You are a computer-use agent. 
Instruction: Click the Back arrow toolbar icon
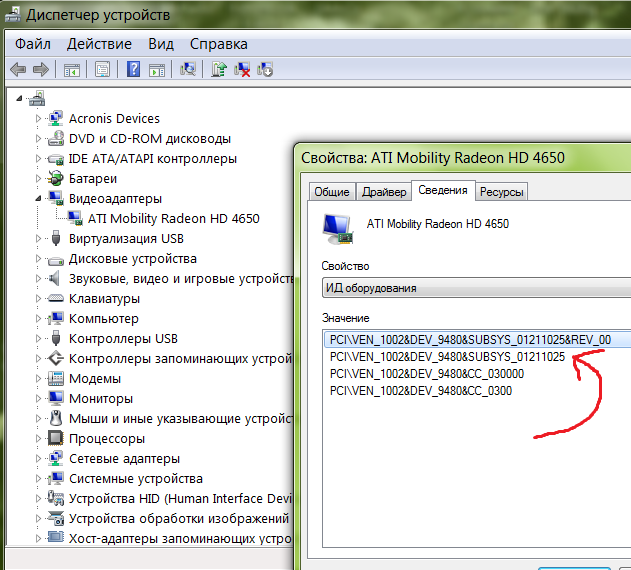(x=18, y=70)
